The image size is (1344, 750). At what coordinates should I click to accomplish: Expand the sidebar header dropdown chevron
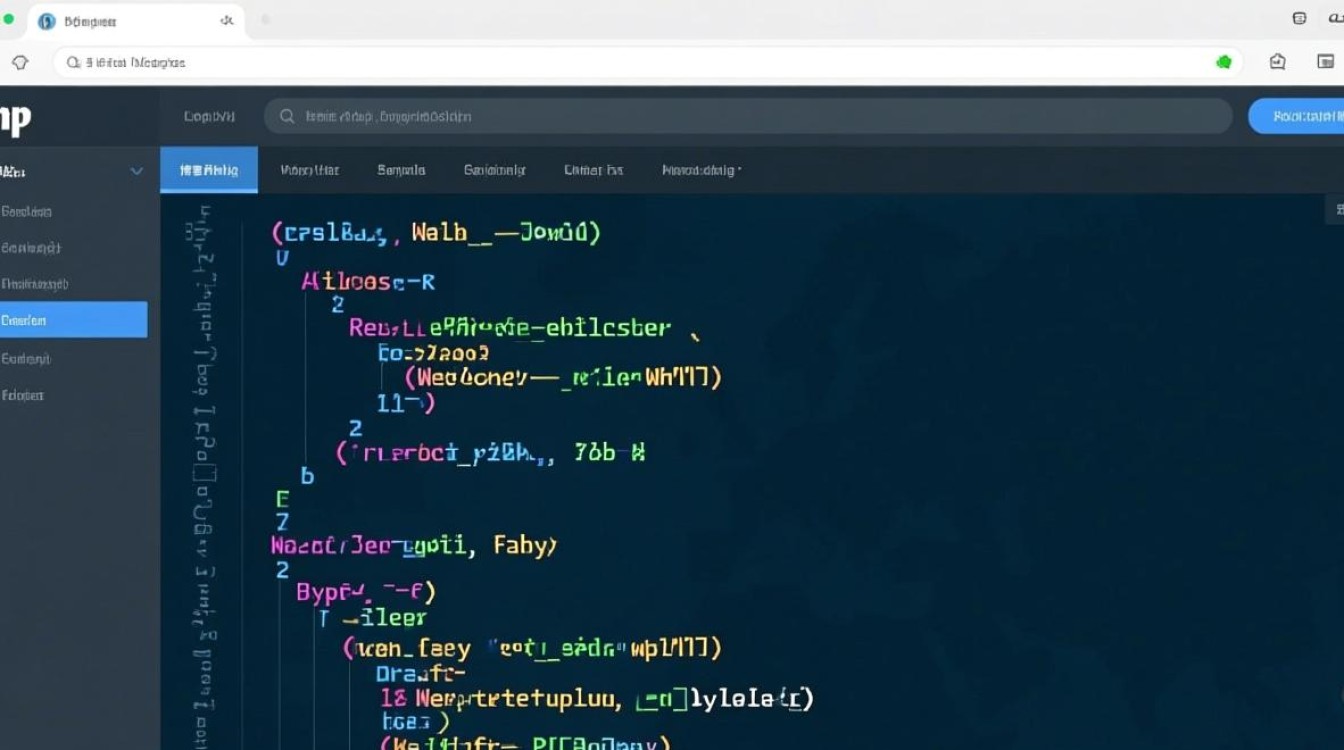click(x=137, y=171)
